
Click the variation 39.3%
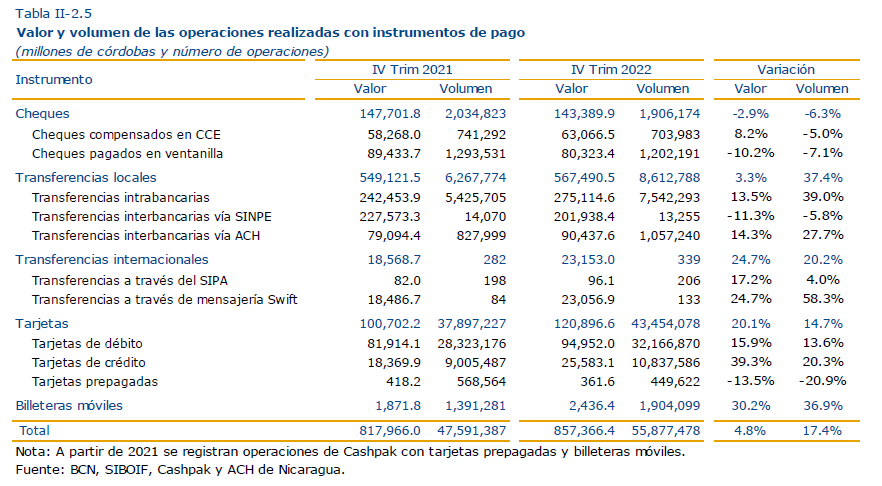tap(750, 362)
